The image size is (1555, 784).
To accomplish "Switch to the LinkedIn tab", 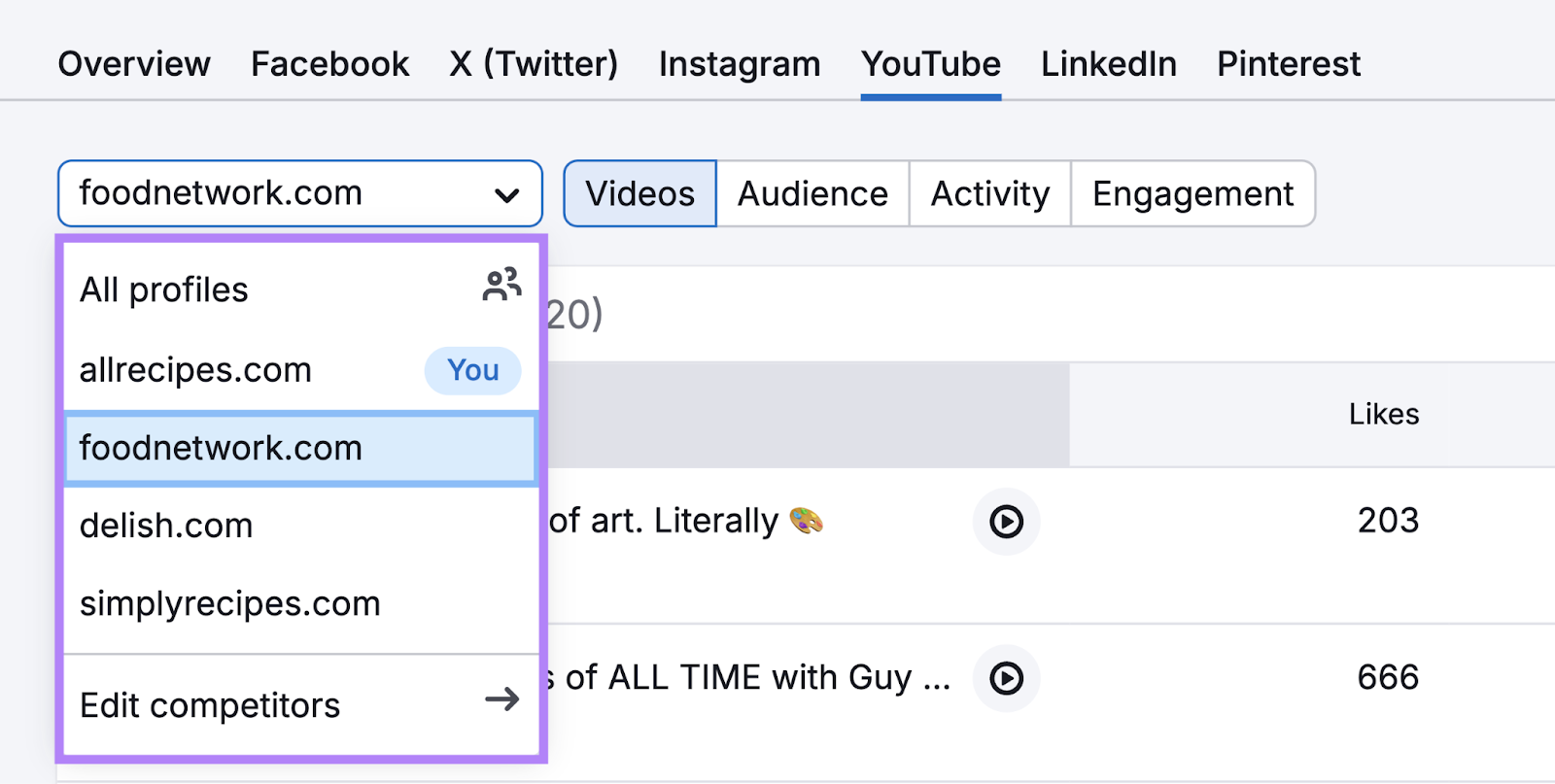I will [x=1107, y=63].
